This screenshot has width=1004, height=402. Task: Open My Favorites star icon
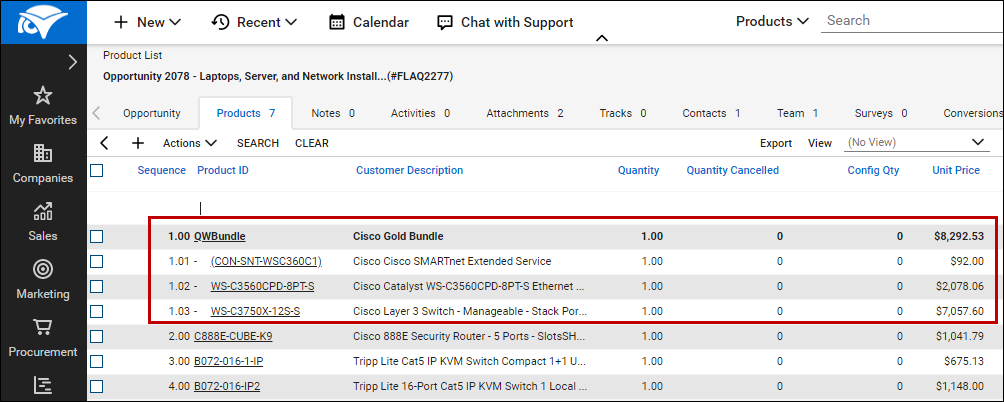click(43, 96)
